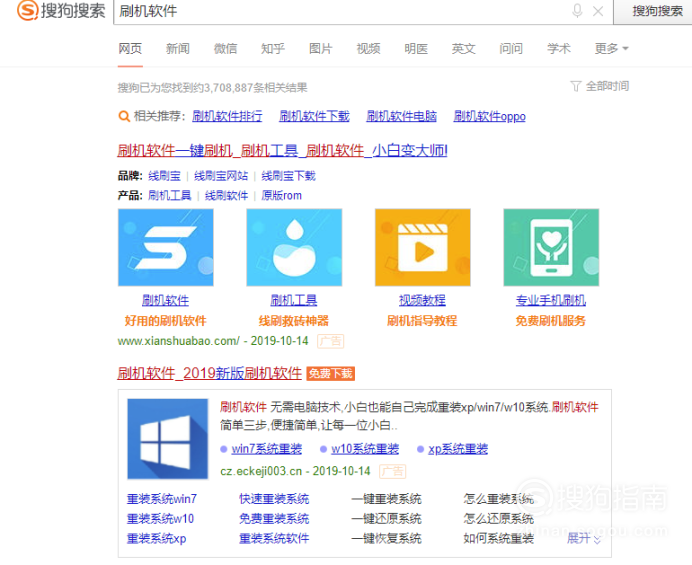Click product link 原版rom
692x565 pixels.
282,195
